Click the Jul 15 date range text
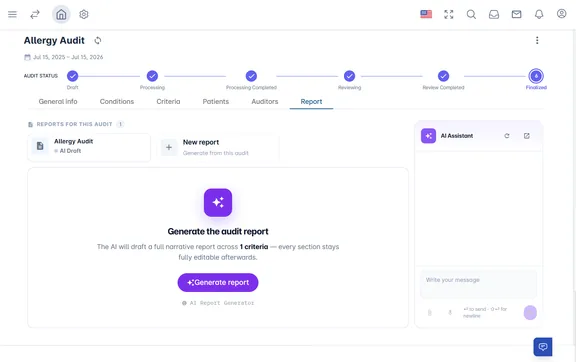Viewport: 576px width, 362px height. 68,57
